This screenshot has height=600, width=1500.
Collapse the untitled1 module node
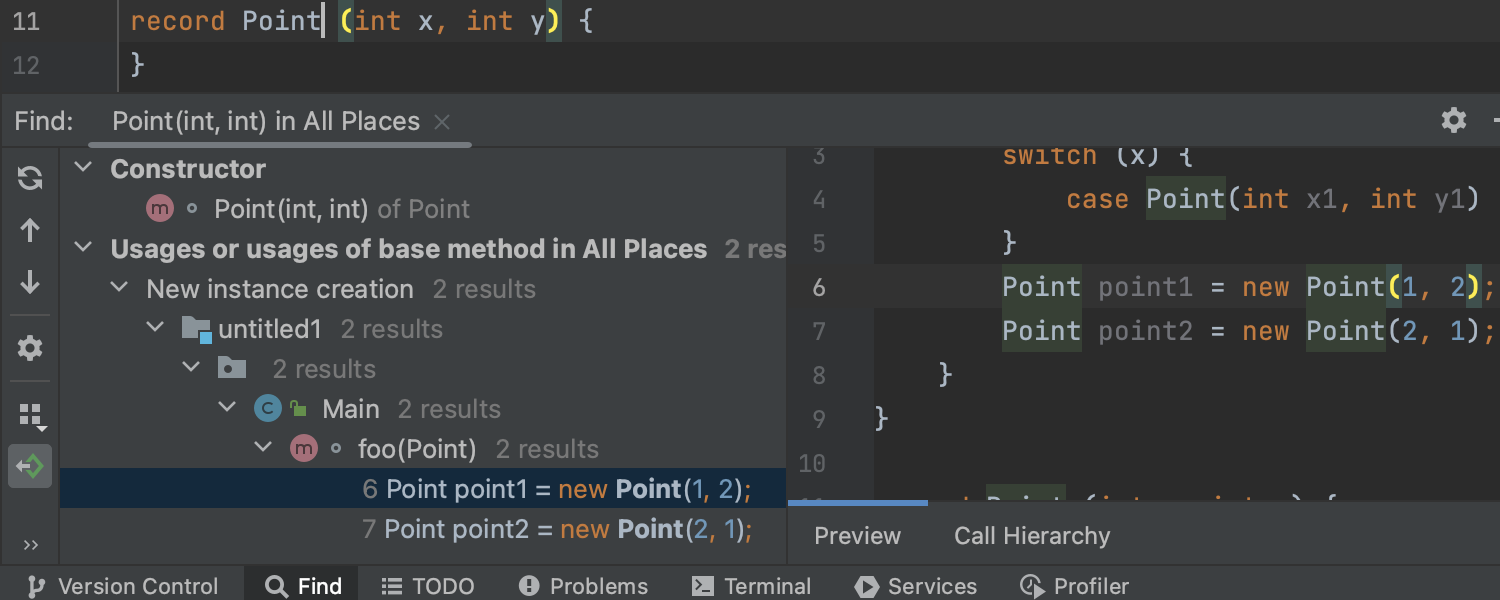(155, 328)
